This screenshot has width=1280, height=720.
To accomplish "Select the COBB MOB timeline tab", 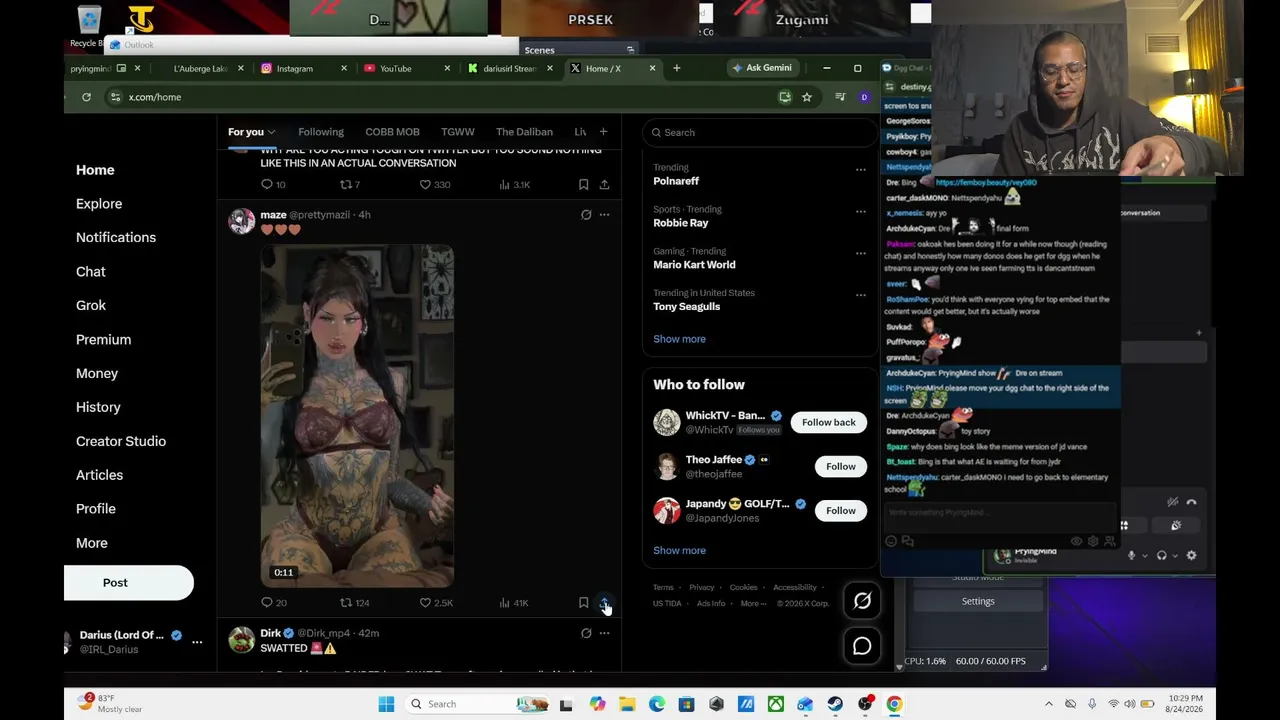I will point(392,132).
